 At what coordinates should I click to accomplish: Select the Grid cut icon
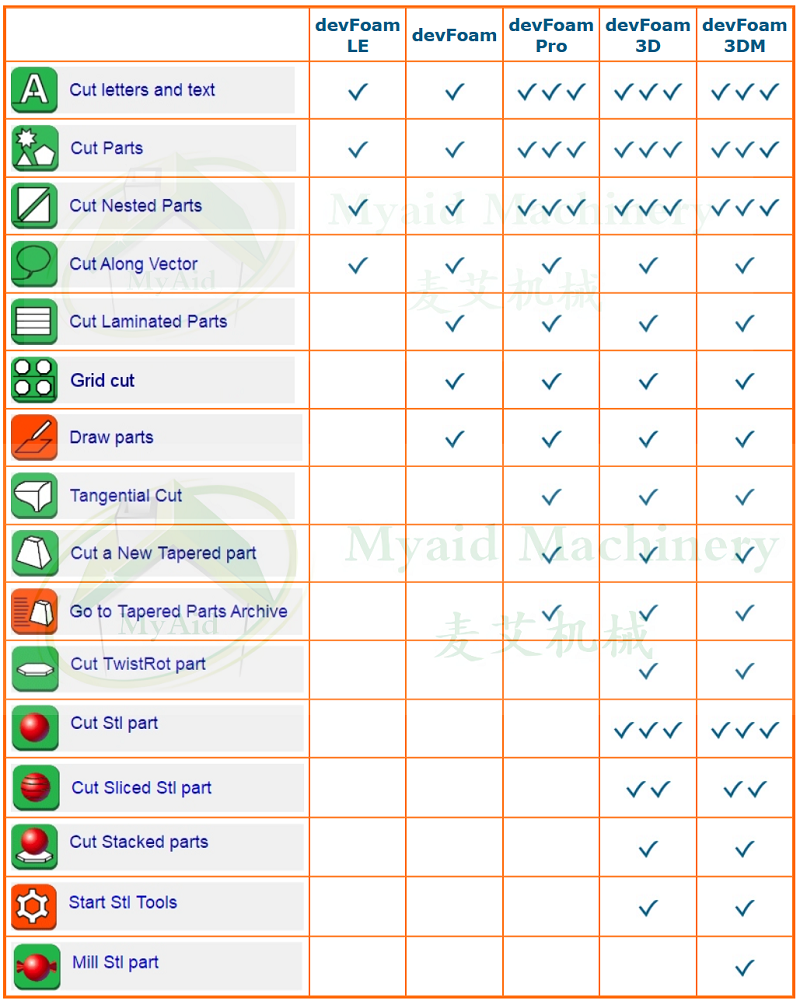click(35, 380)
